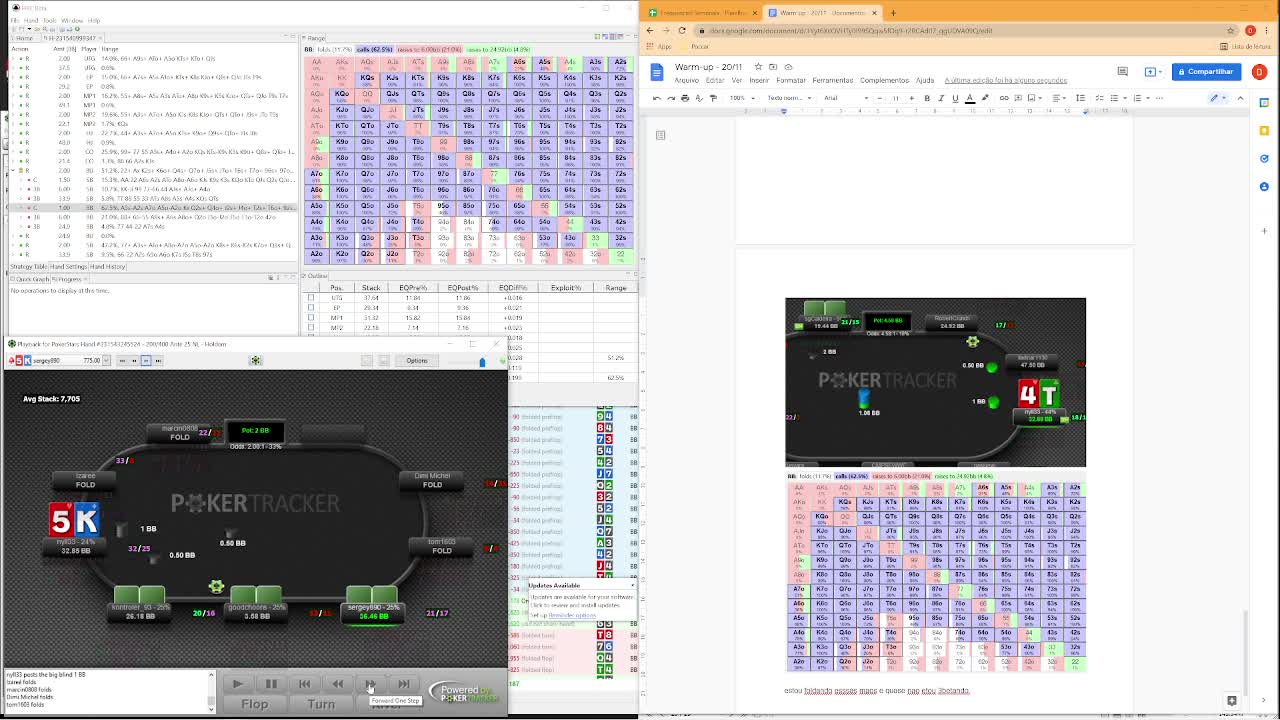Open a new Chrome tab
This screenshot has width=1280, height=720.
[893, 13]
